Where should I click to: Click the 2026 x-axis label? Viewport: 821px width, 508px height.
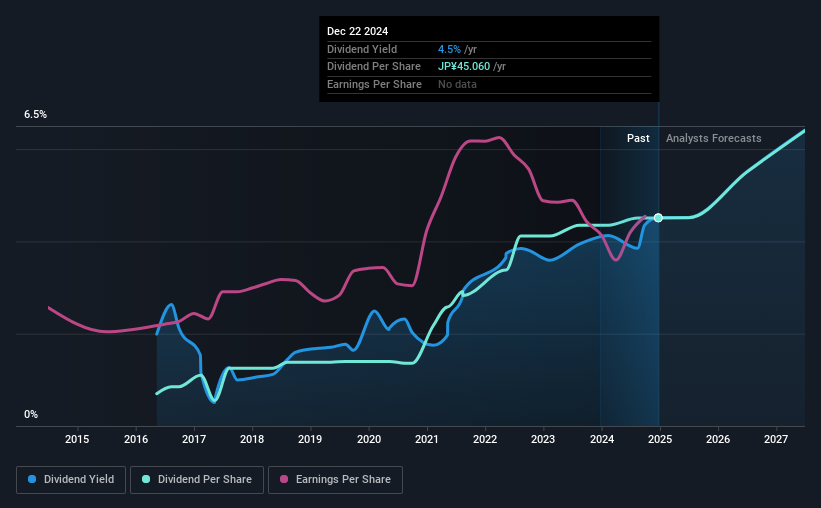pos(718,439)
